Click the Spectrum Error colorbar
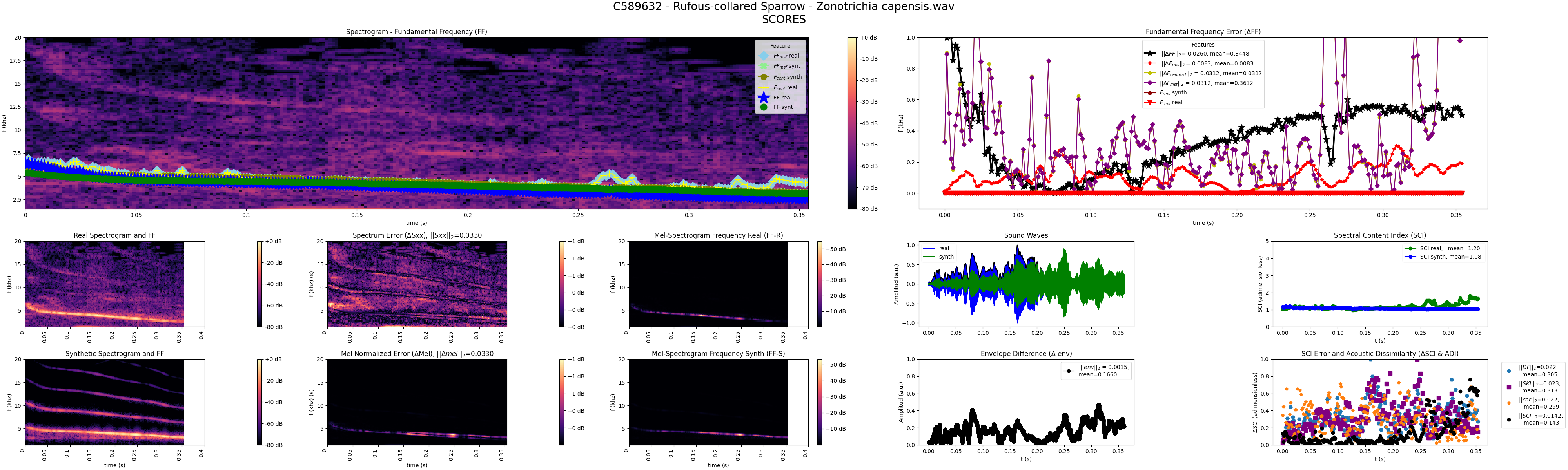The height and width of the screenshot is (470, 1568). [562, 284]
